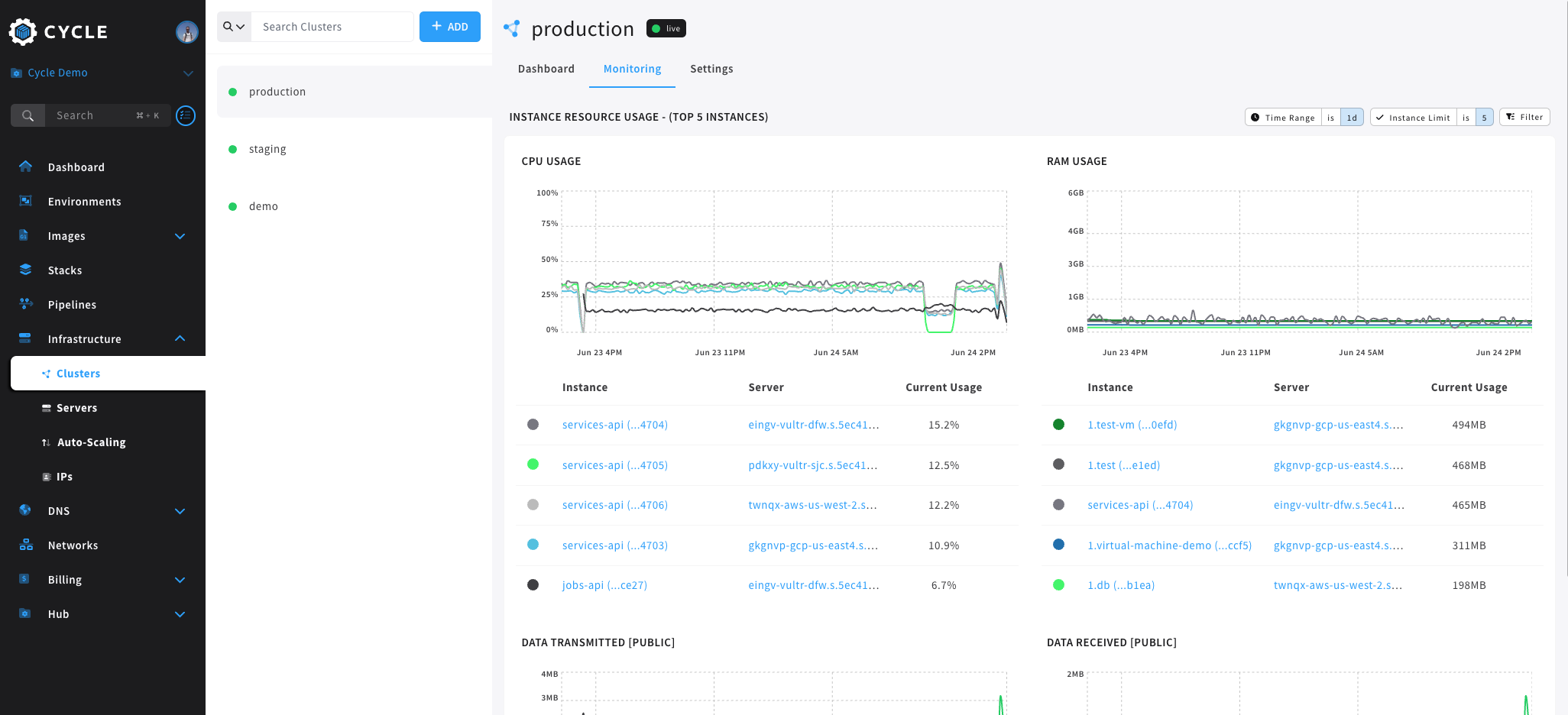Image resolution: width=1568 pixels, height=715 pixels.
Task: Click the Hub icon in sidebar
Action: (24, 613)
